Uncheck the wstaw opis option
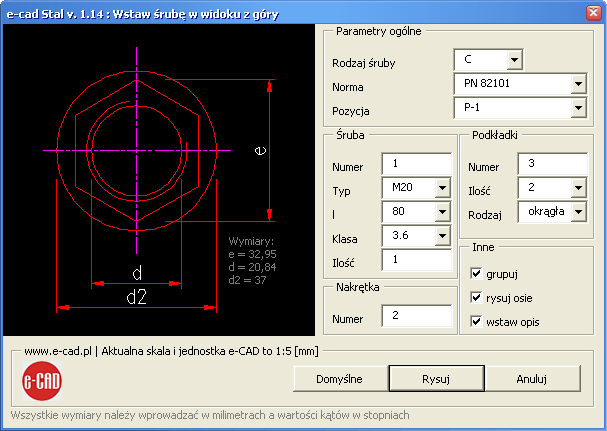Viewport: 607px width, 431px height. pos(477,321)
